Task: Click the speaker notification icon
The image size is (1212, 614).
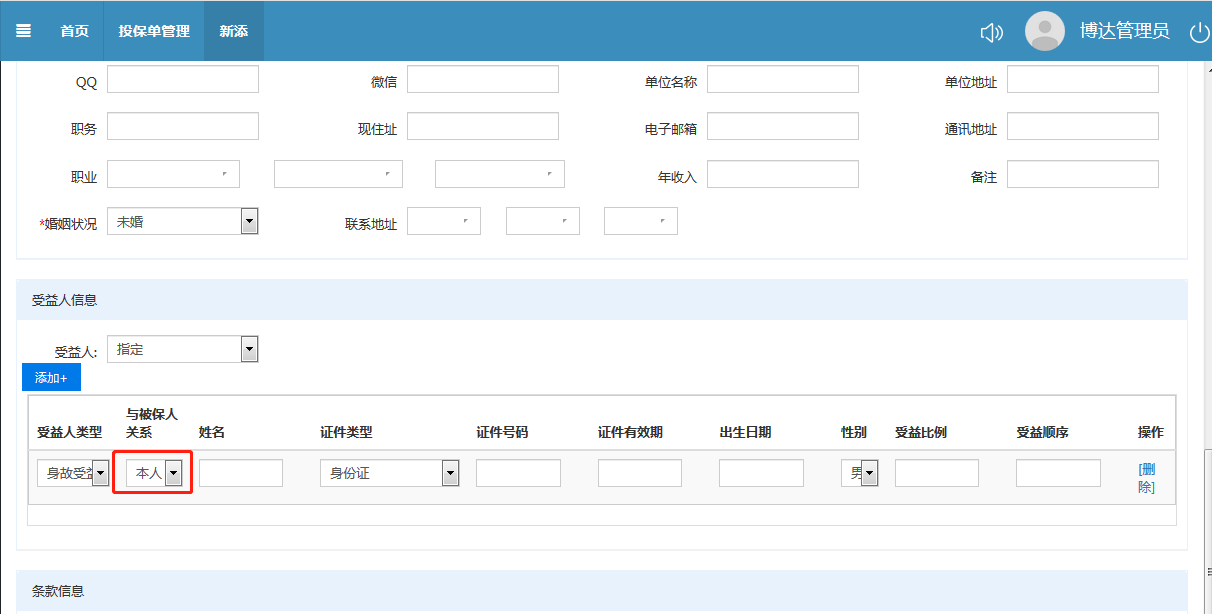Action: (991, 32)
